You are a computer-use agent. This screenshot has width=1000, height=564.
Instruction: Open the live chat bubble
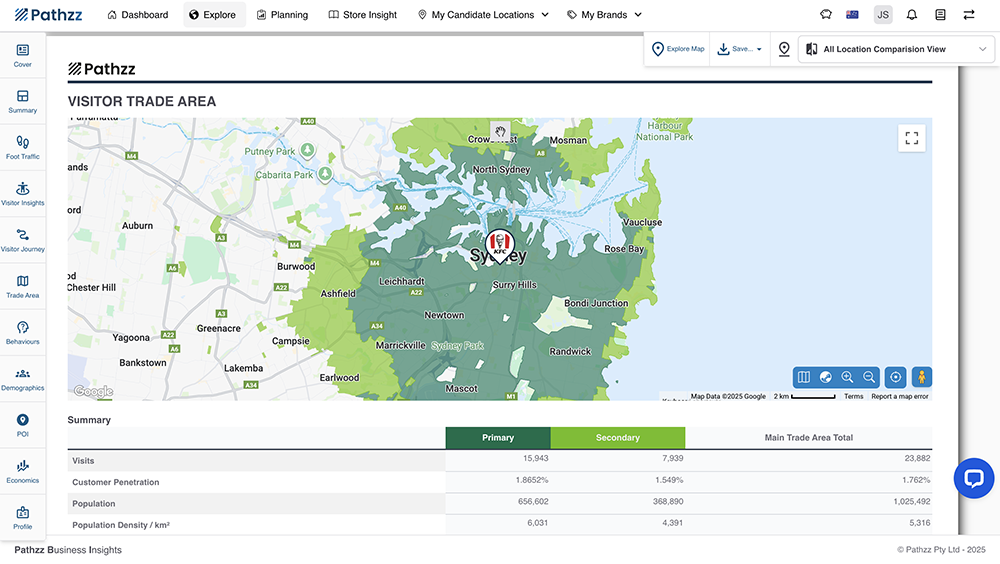973,478
